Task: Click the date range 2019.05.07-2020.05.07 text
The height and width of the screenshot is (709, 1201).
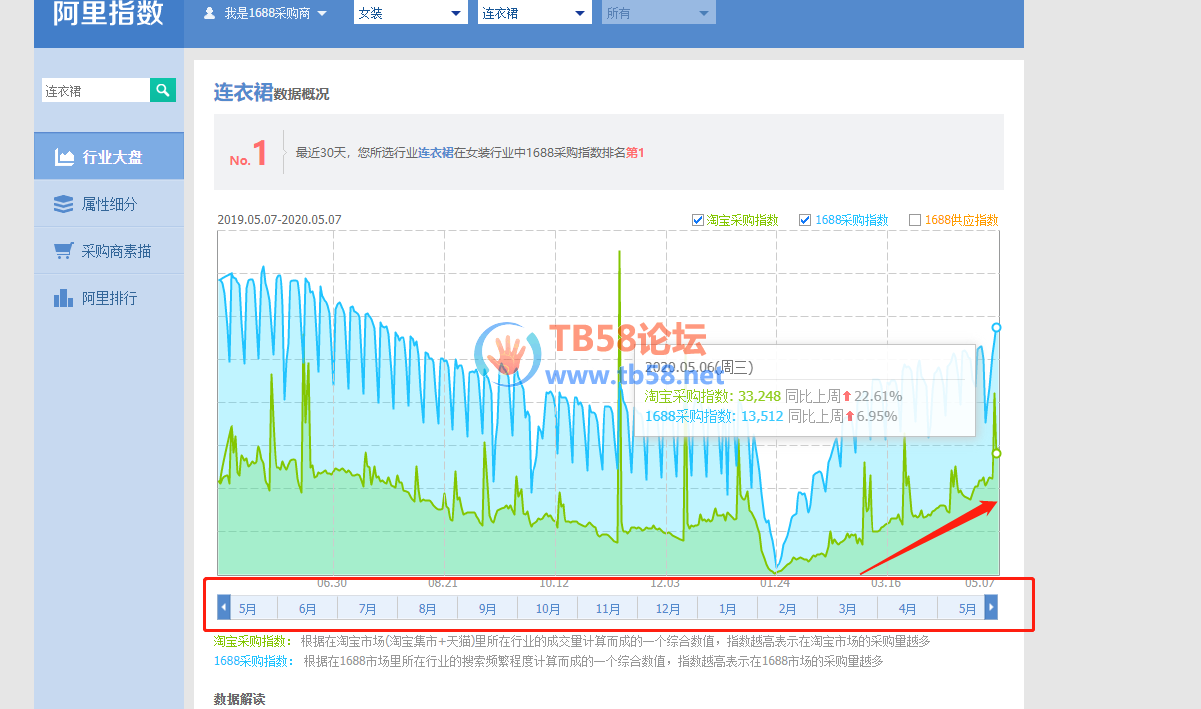Action: click(x=279, y=220)
